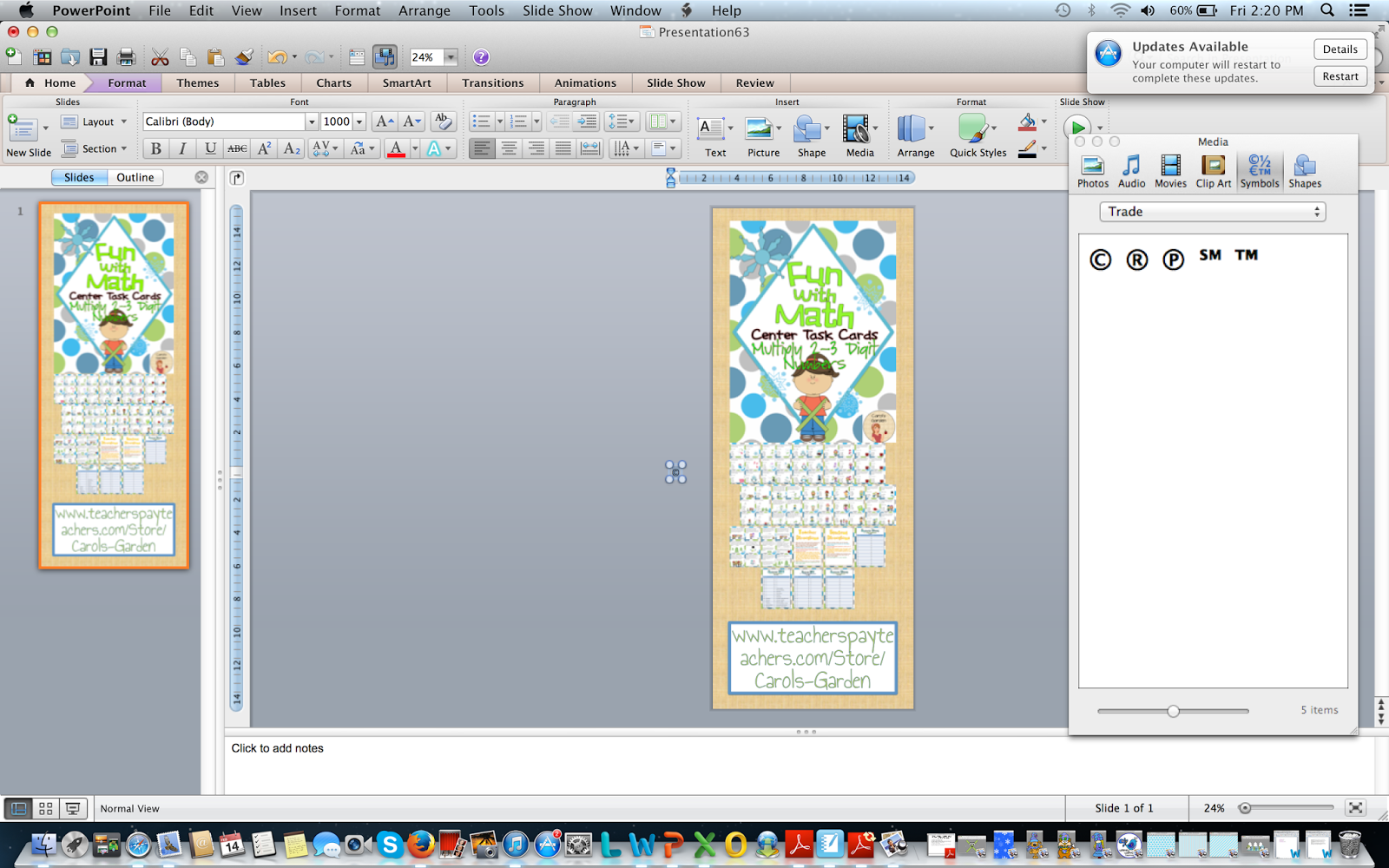Open the Movies tab in Media panel

1170,171
